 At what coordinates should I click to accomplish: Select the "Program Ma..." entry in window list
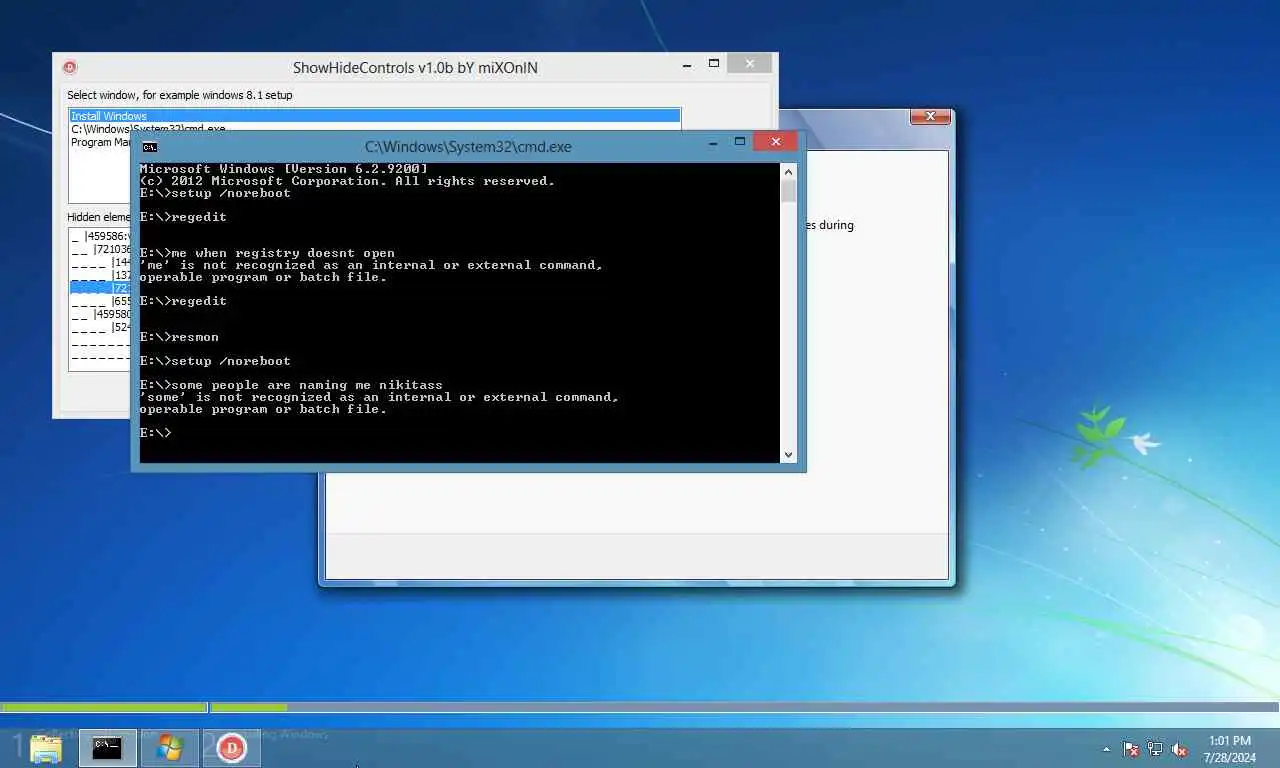[x=100, y=142]
